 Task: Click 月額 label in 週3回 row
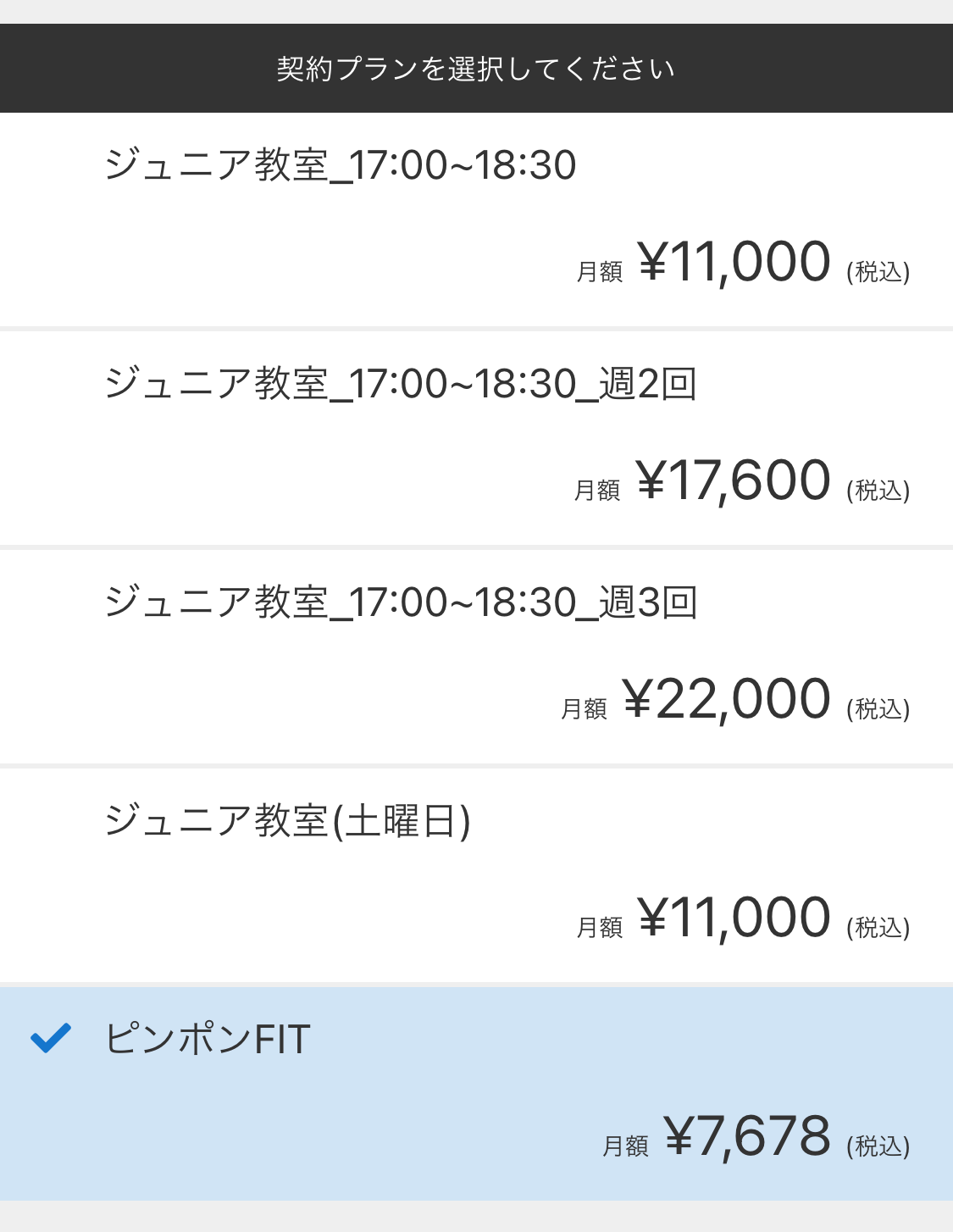[x=584, y=709]
